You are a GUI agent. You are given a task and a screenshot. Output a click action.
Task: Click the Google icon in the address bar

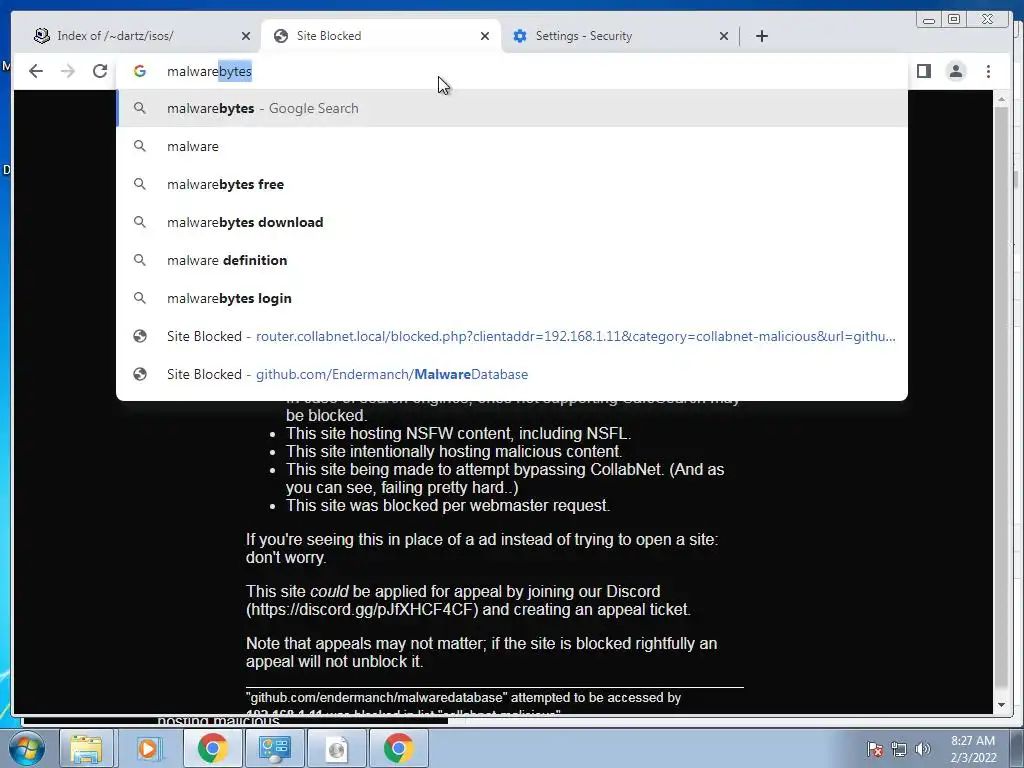click(x=140, y=71)
